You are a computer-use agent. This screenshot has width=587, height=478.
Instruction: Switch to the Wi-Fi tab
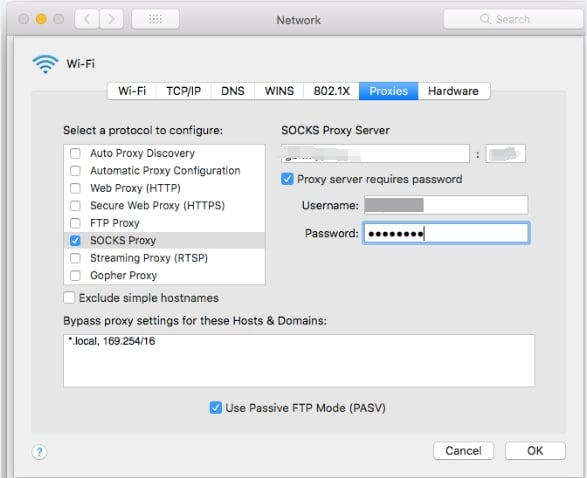[x=132, y=91]
